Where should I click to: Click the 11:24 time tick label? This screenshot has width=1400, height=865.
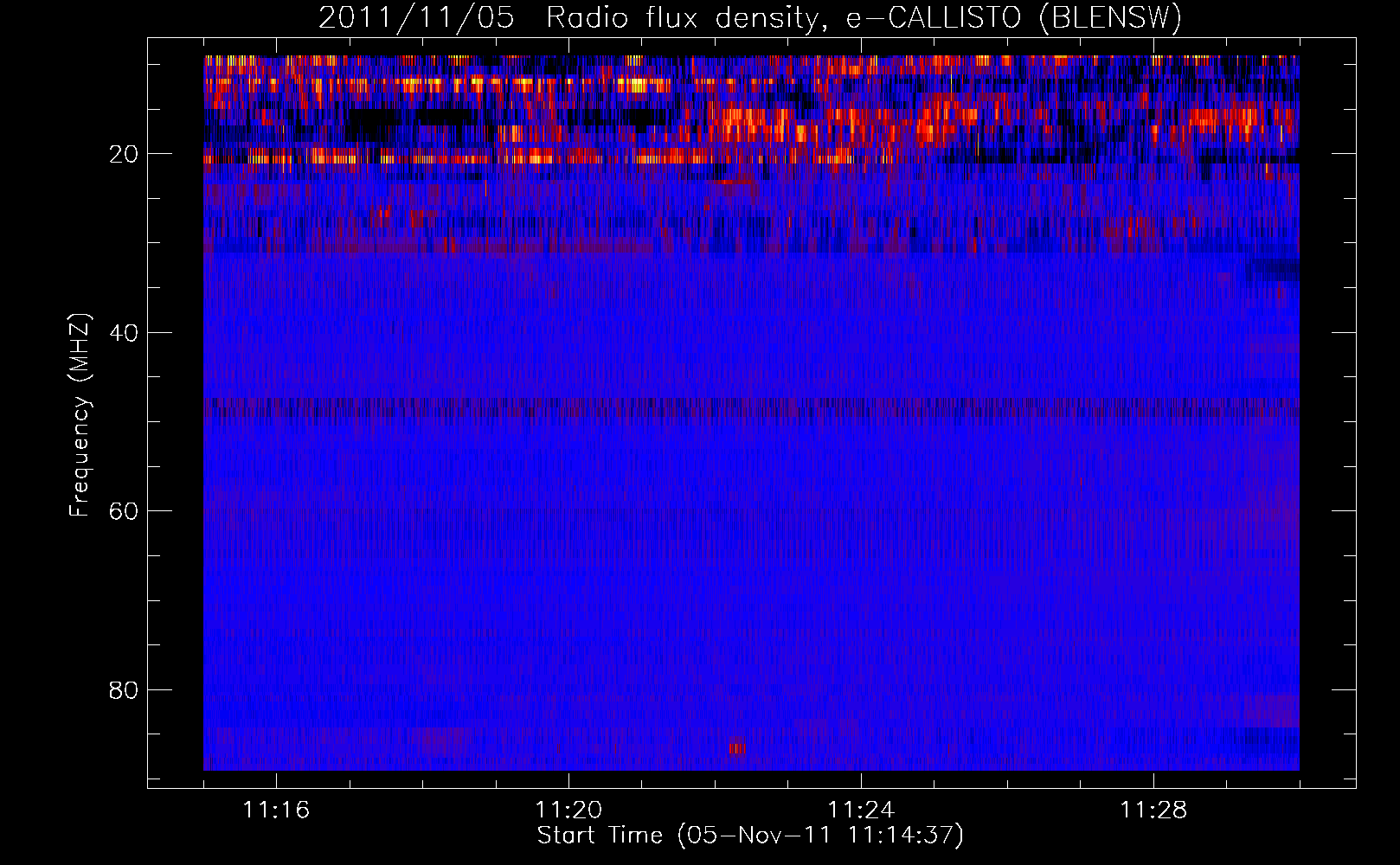coord(861,811)
